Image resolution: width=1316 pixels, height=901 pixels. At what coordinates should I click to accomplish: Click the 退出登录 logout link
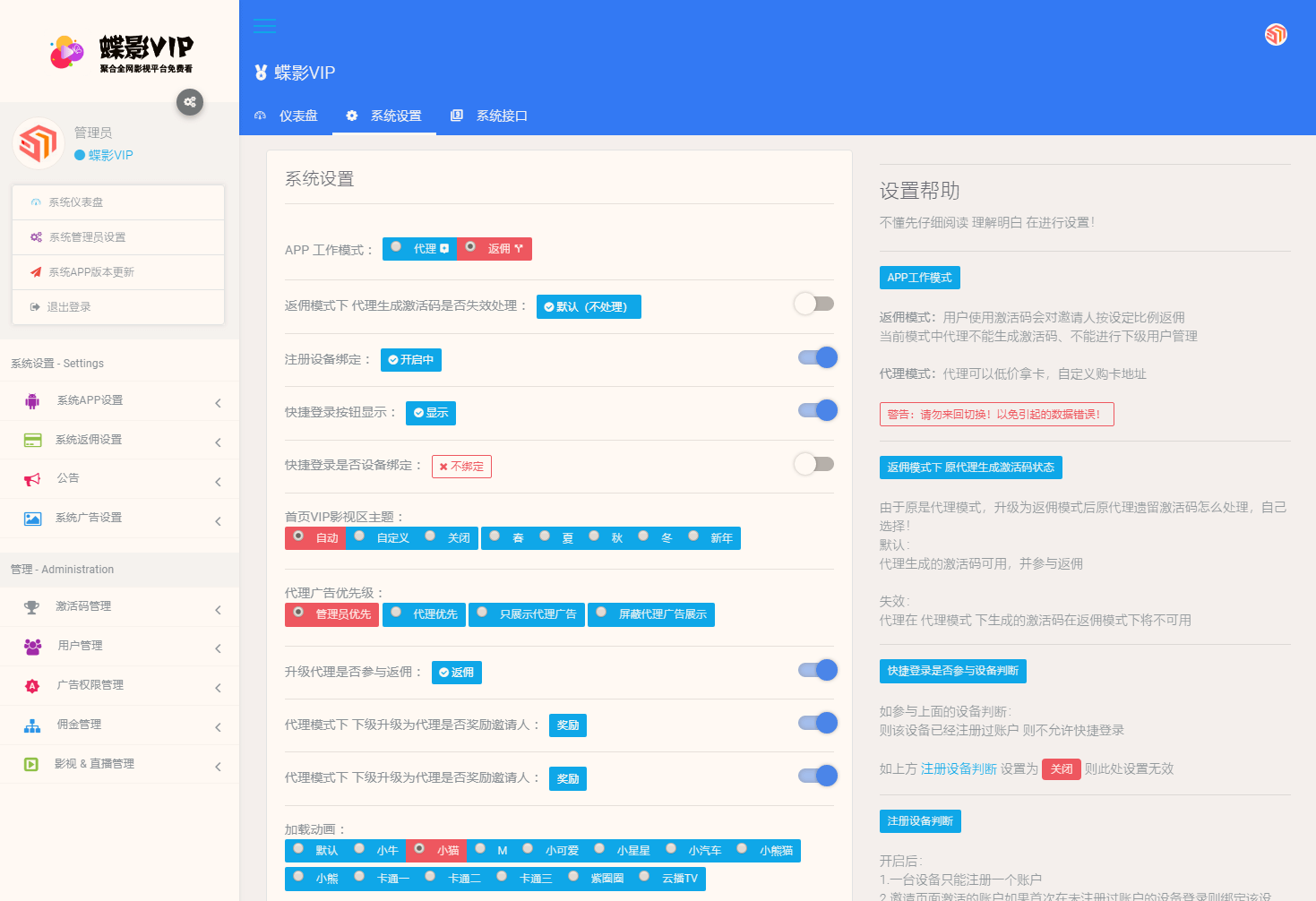point(69,307)
